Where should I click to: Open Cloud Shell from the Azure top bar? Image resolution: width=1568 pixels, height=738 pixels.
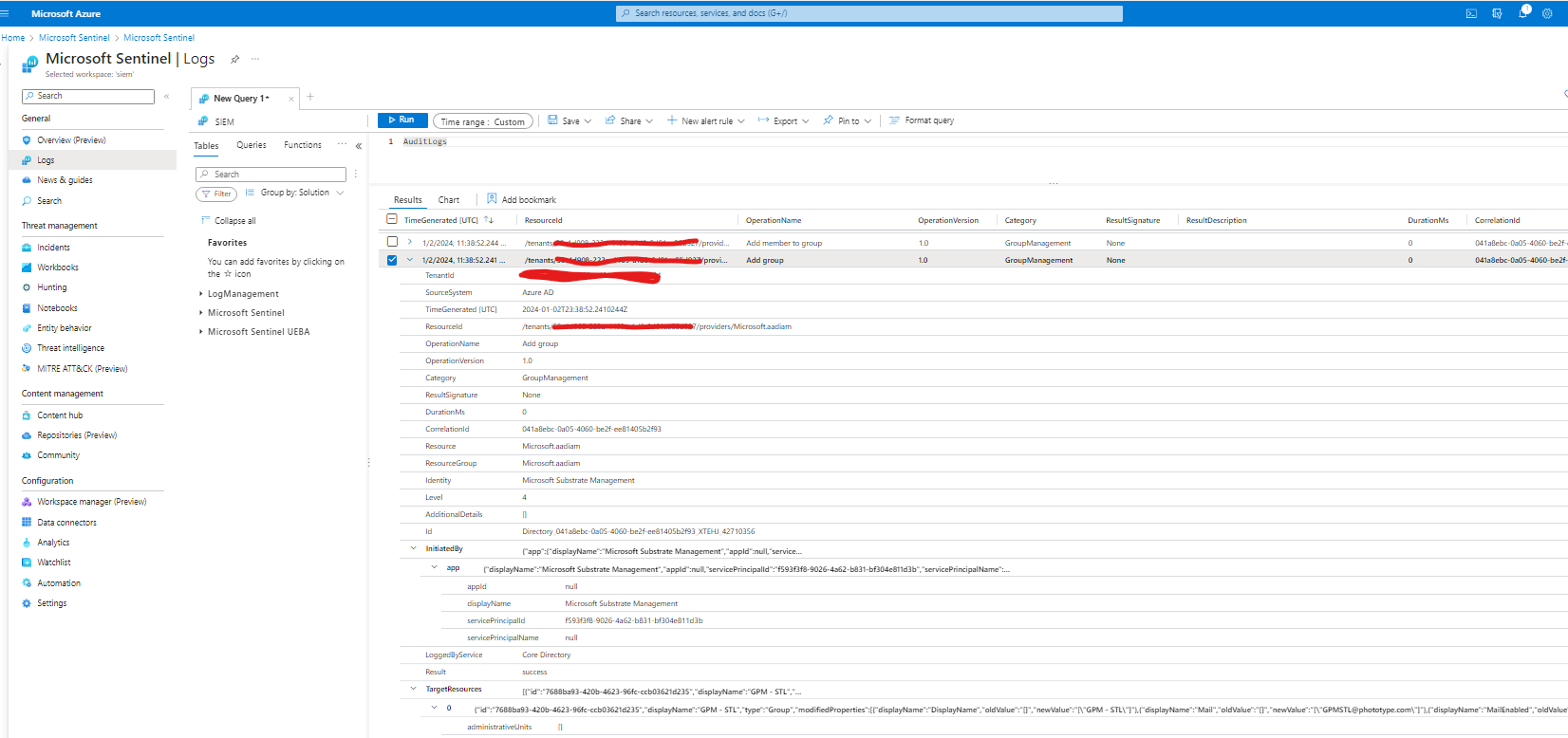pos(1471,13)
